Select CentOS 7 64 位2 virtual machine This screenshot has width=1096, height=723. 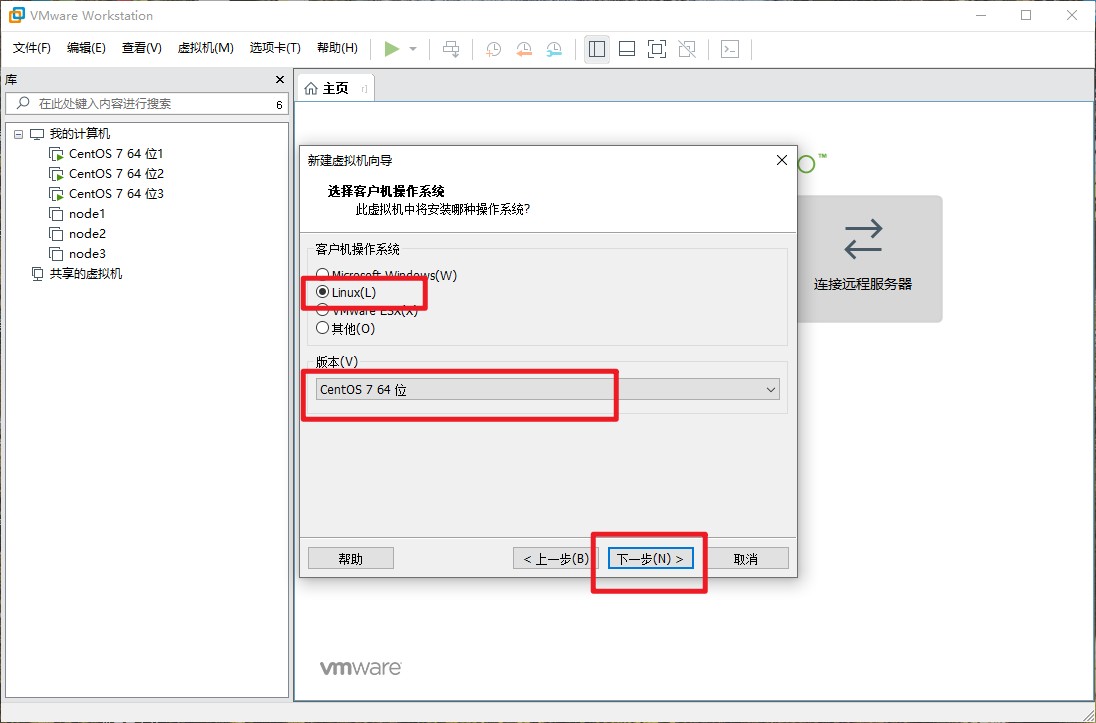coord(116,173)
